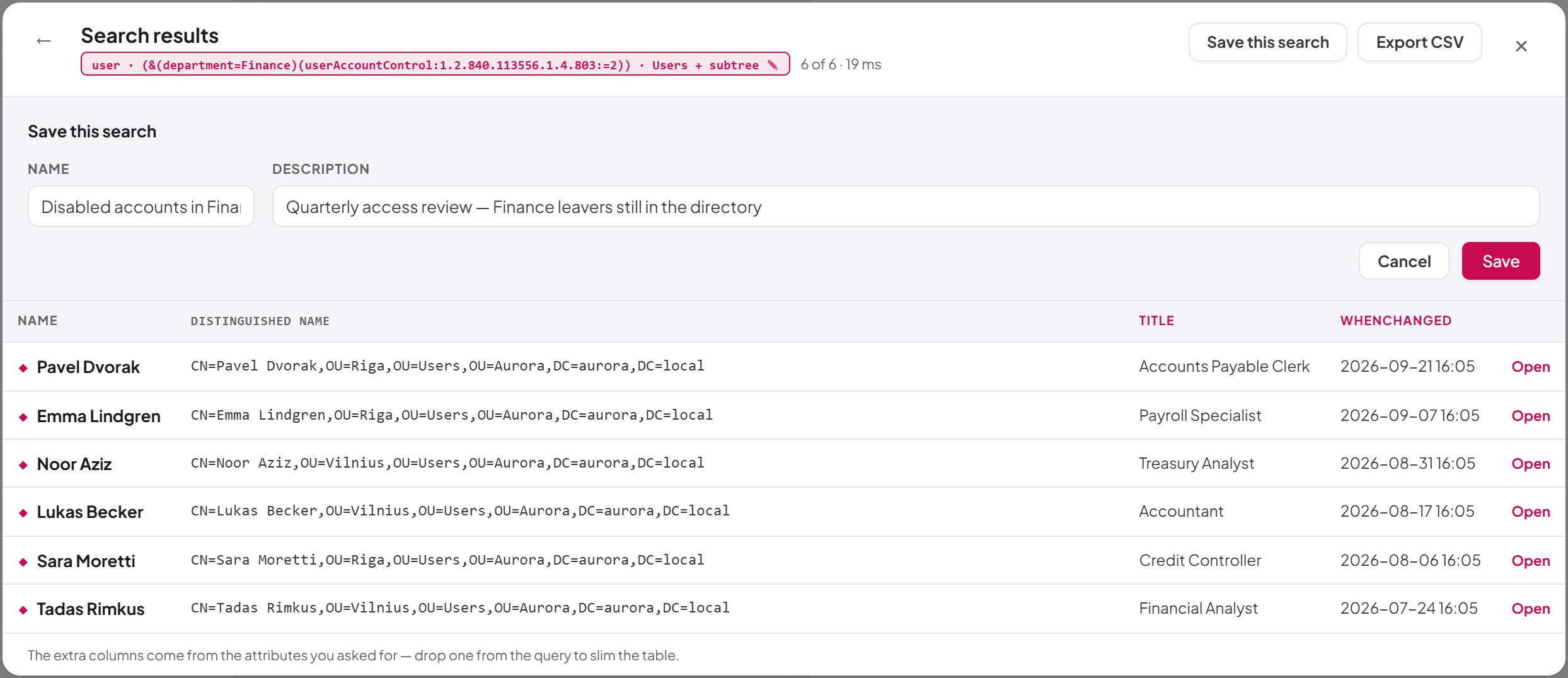Viewport: 1568px width, 678px height.
Task: Click the diamond icon beside Lukas Becker
Action: pyautogui.click(x=23, y=513)
